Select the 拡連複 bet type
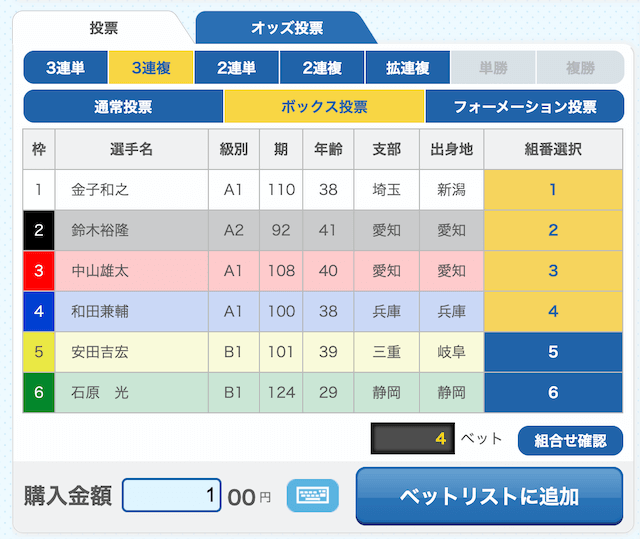 (x=408, y=67)
